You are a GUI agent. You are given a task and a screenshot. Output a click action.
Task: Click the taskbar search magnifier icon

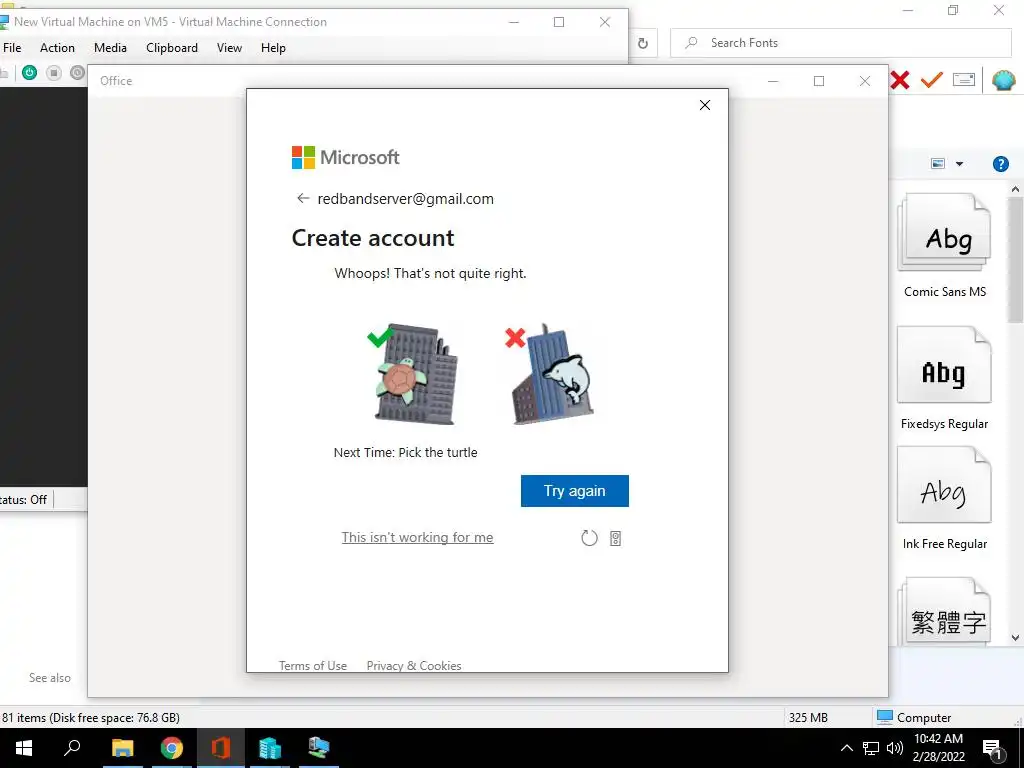72,748
